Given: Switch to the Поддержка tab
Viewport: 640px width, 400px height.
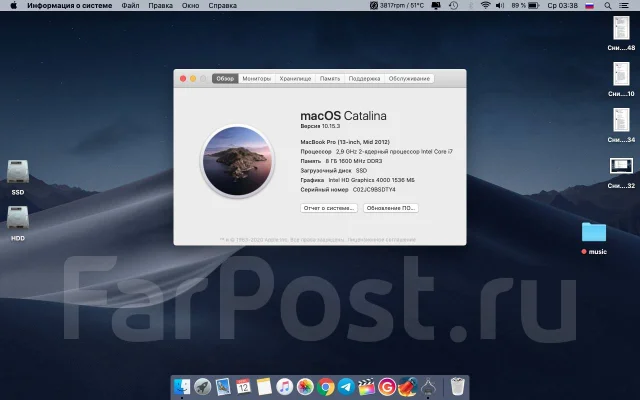Looking at the screenshot, I should (x=364, y=78).
